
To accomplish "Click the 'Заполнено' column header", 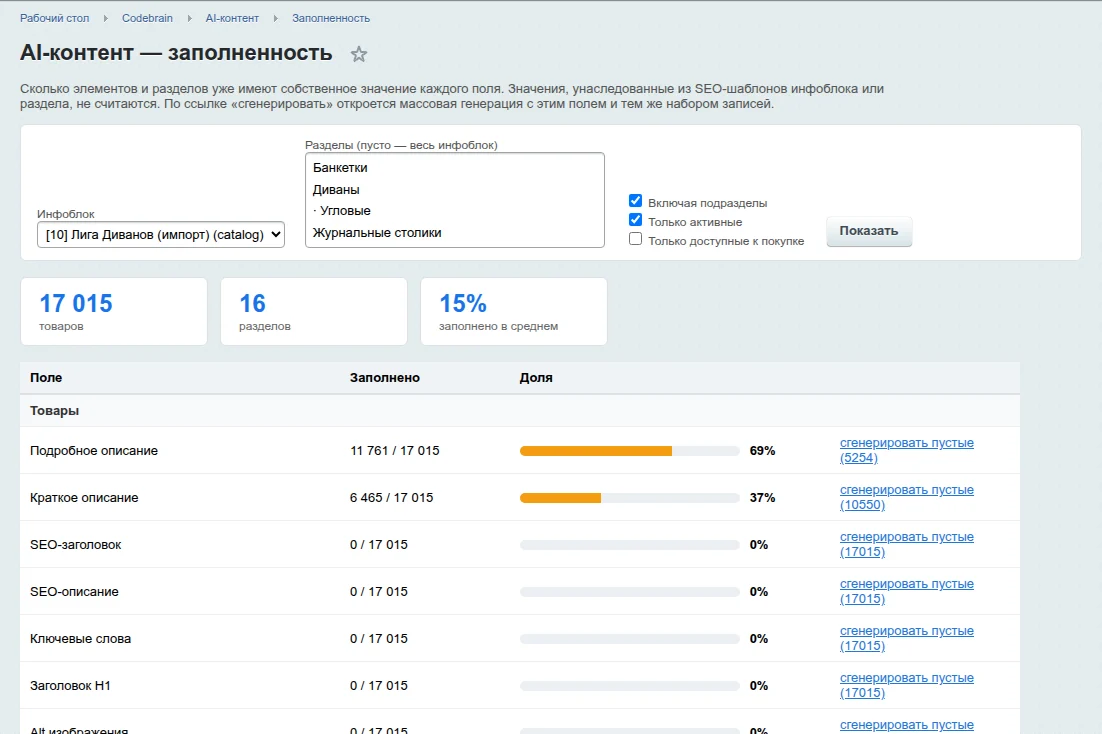I will 384,378.
